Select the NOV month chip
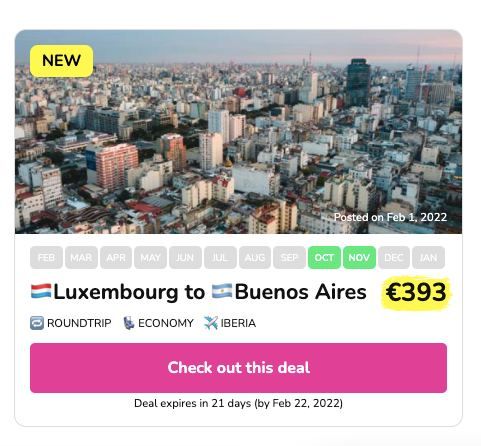This screenshot has width=481, height=446. coord(359,257)
